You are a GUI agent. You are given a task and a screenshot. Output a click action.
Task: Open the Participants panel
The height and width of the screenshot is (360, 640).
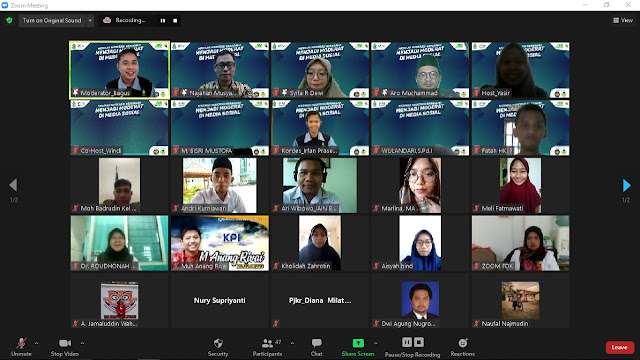coord(267,347)
